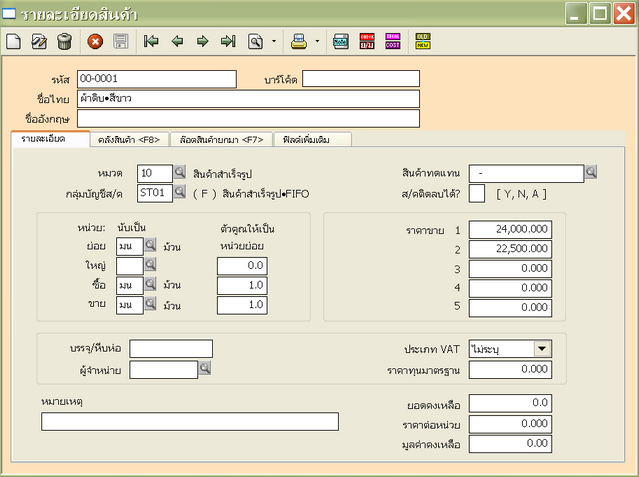Jump to the last record arrow
Image resolution: width=639 pixels, height=477 pixels.
click(x=228, y=42)
